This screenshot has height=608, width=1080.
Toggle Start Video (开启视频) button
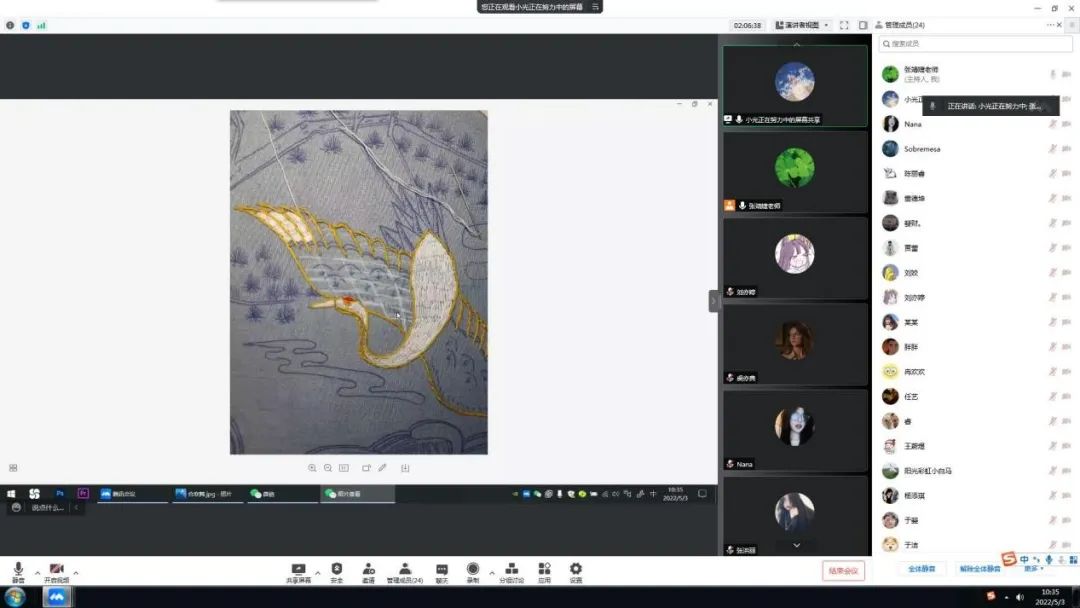click(56, 572)
